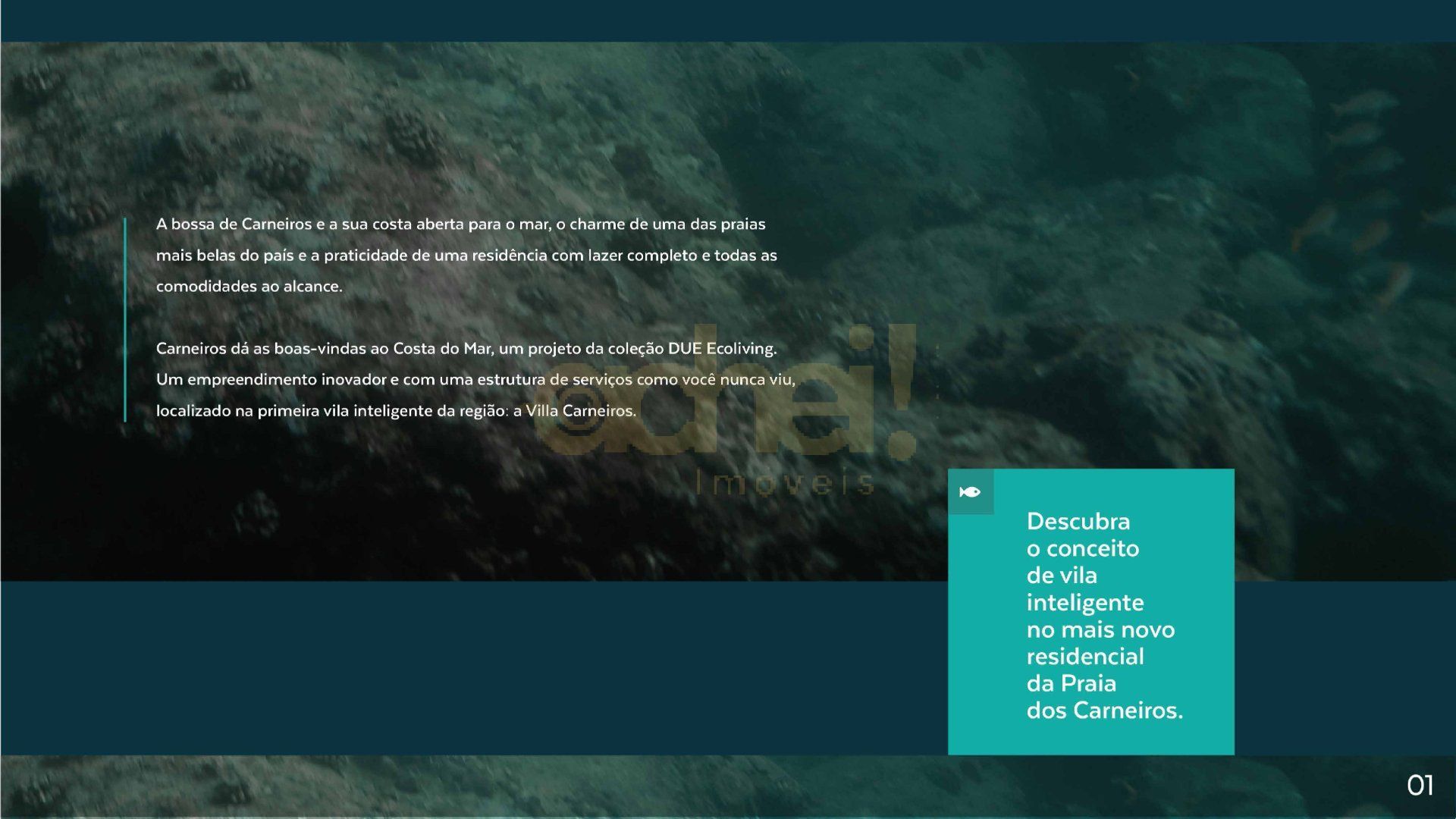The image size is (1456, 819).
Task: Click the 'da Praia' line
Action: (1071, 683)
